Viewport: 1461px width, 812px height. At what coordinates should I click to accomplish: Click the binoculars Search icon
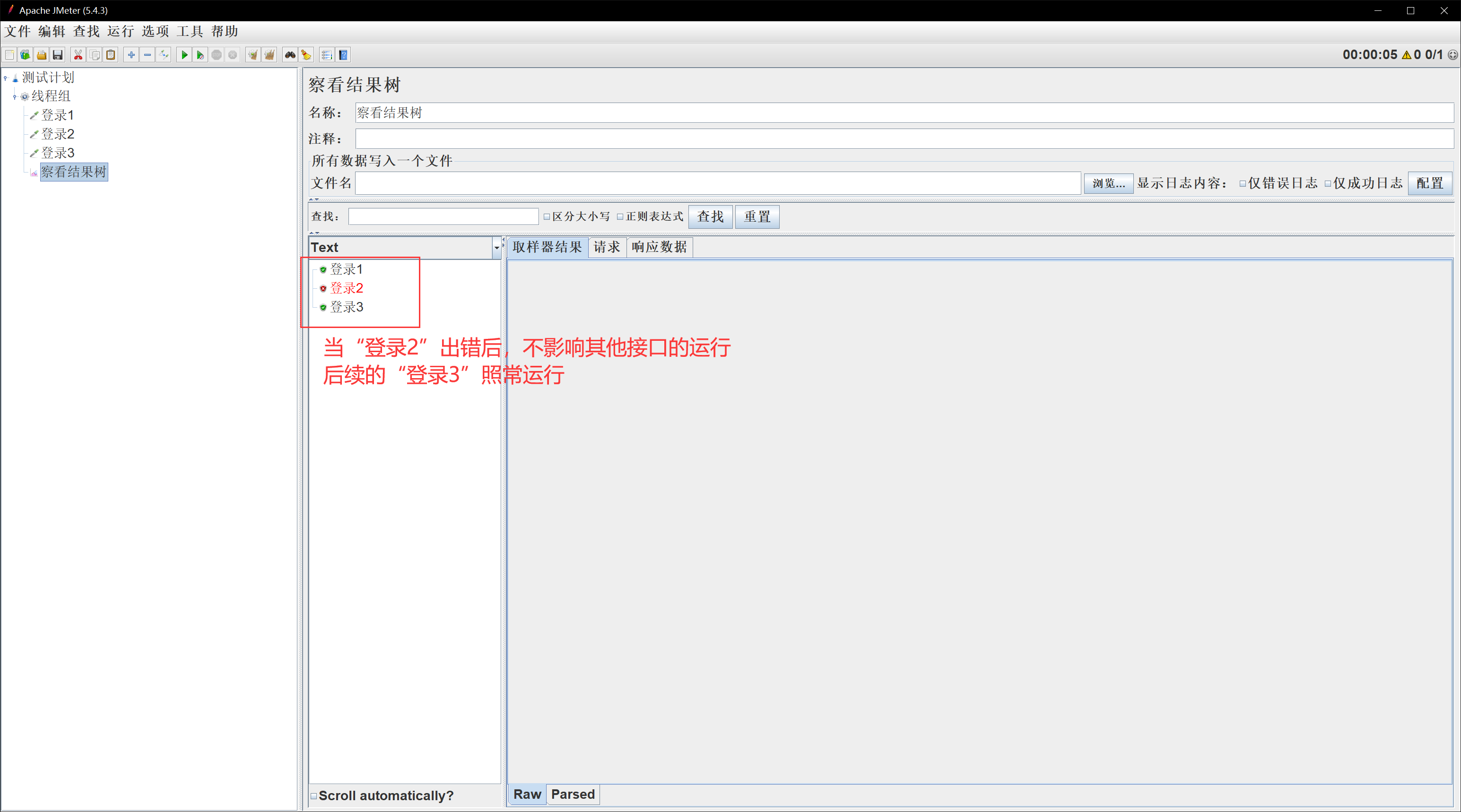point(290,55)
